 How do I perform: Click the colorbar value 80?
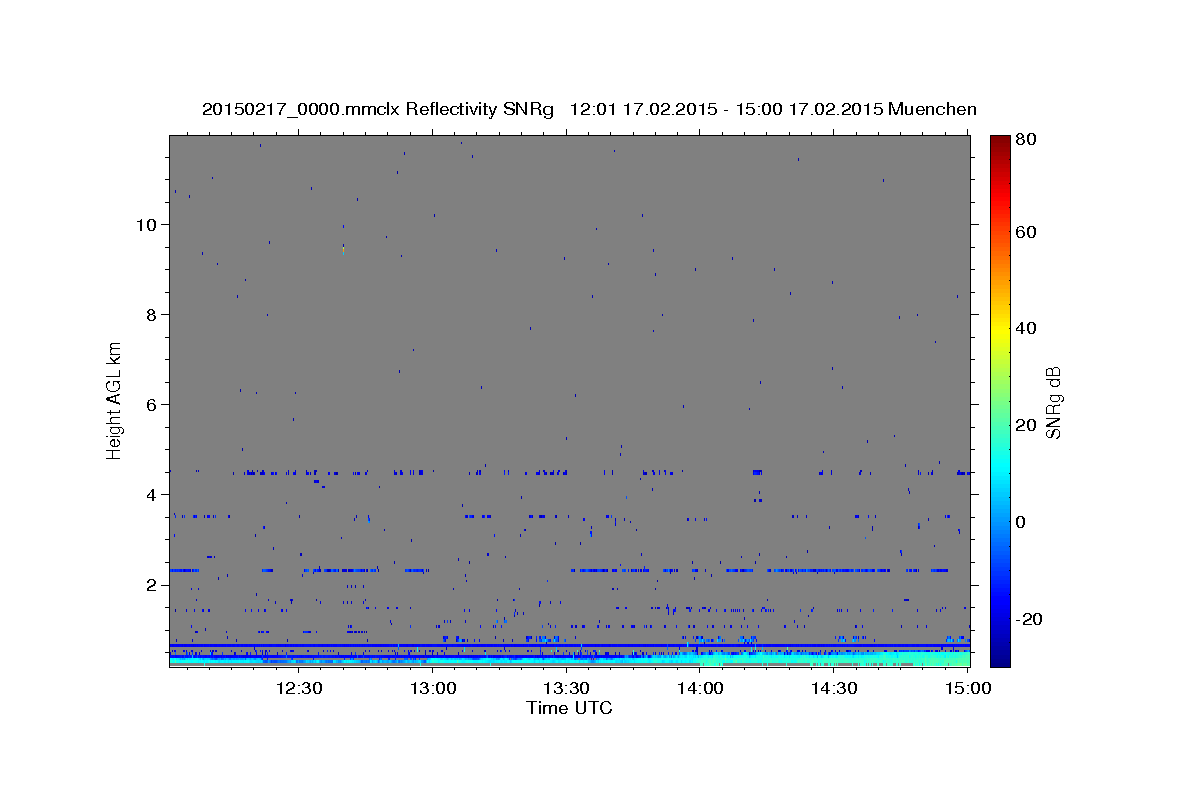click(1025, 140)
